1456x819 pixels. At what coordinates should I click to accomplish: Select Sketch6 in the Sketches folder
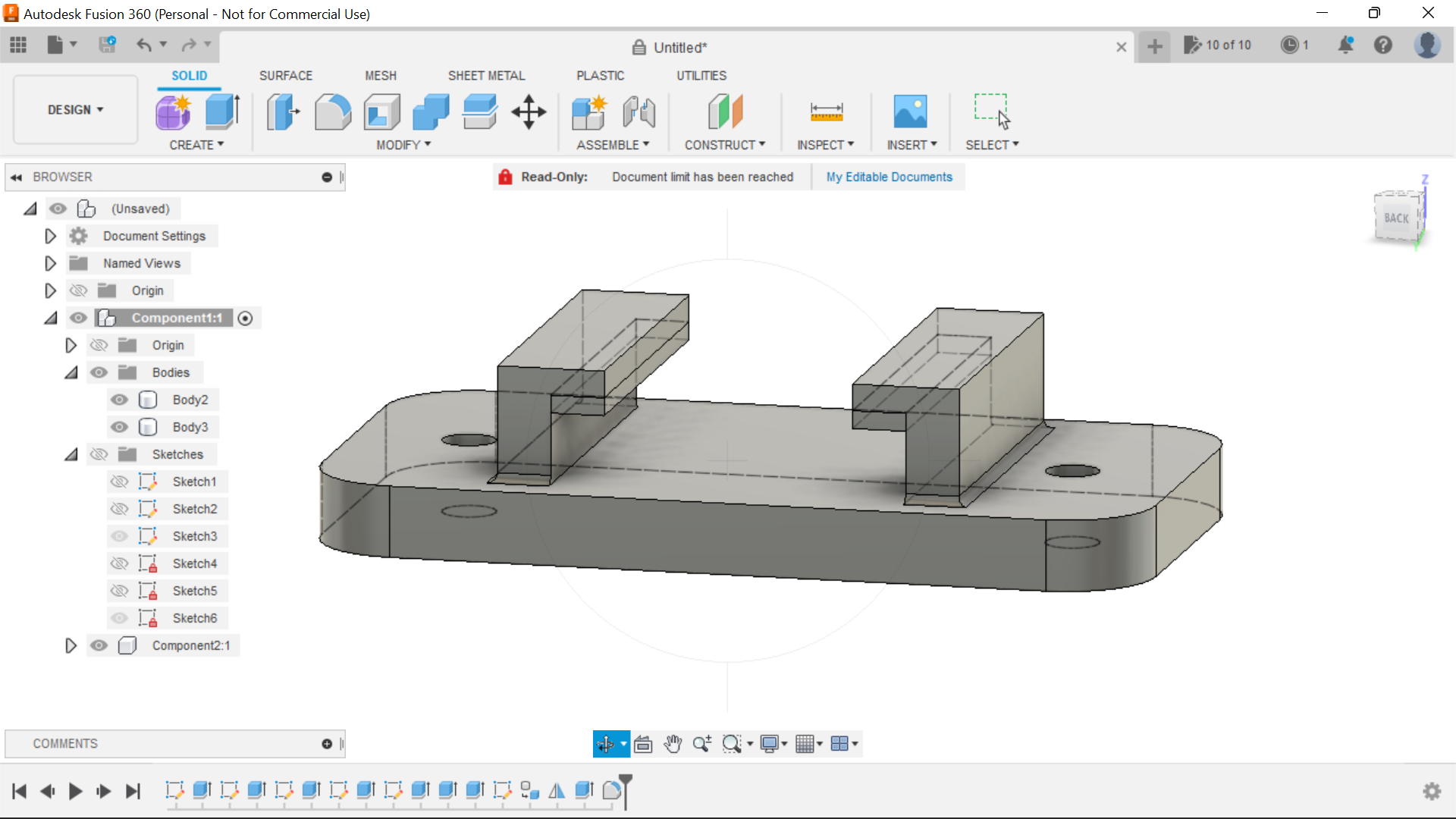point(195,617)
